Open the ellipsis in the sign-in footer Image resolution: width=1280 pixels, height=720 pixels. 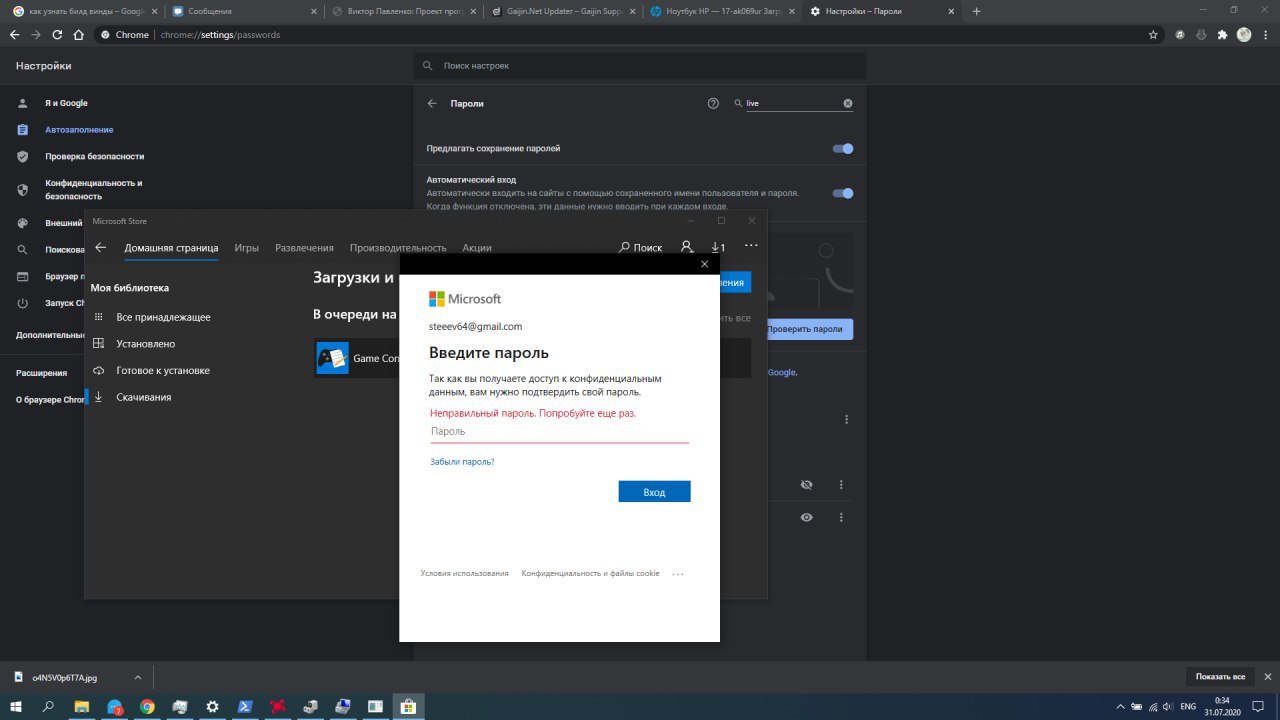click(677, 574)
